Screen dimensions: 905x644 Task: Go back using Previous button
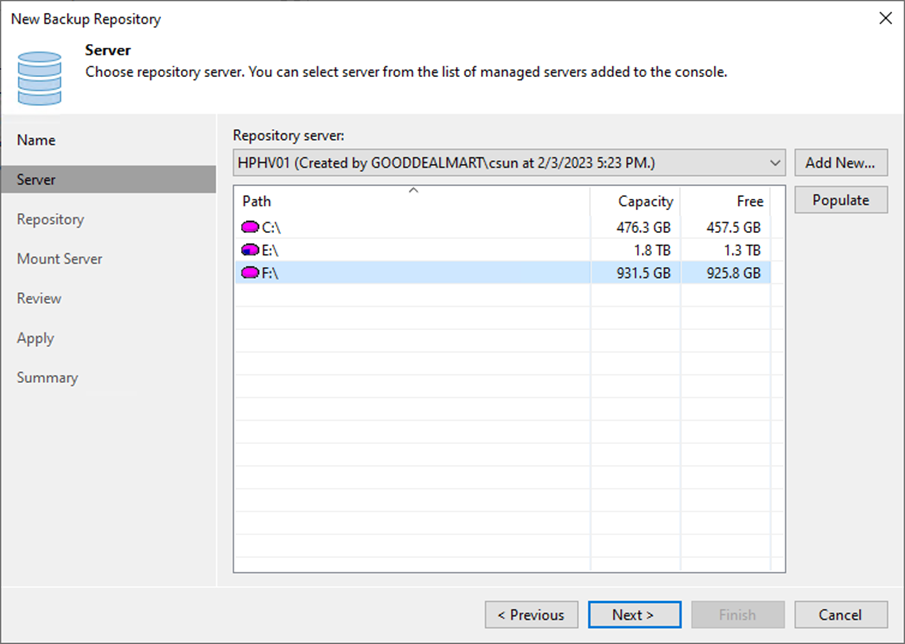click(531, 615)
